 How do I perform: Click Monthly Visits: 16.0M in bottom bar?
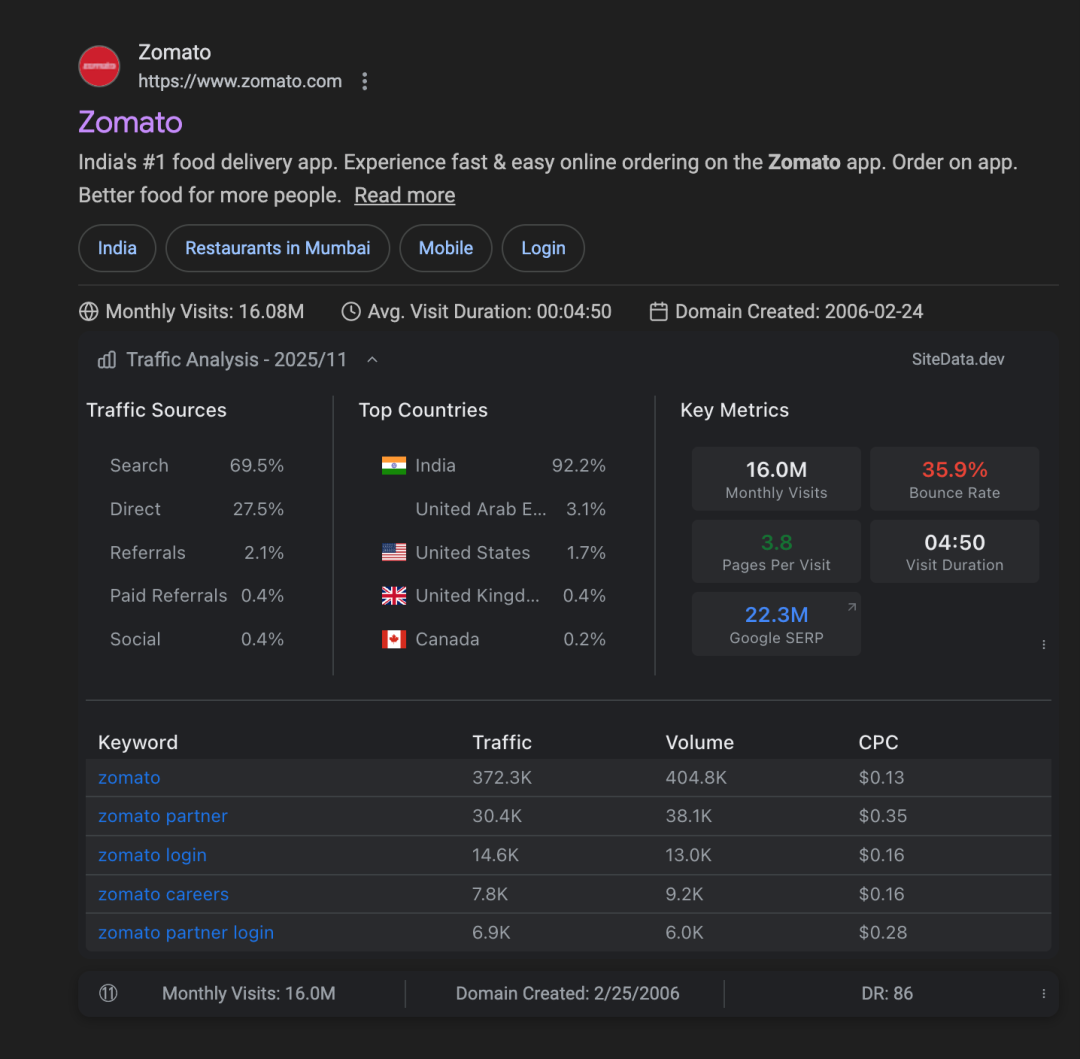pyautogui.click(x=249, y=993)
